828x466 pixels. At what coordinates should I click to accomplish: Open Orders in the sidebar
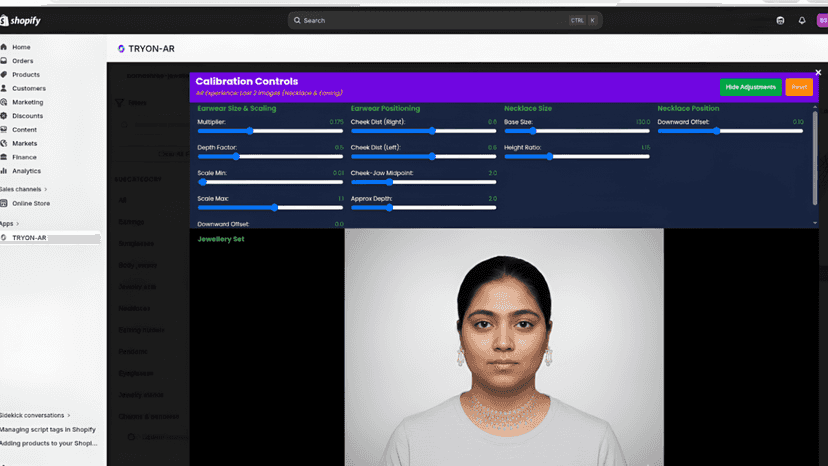(x=23, y=61)
